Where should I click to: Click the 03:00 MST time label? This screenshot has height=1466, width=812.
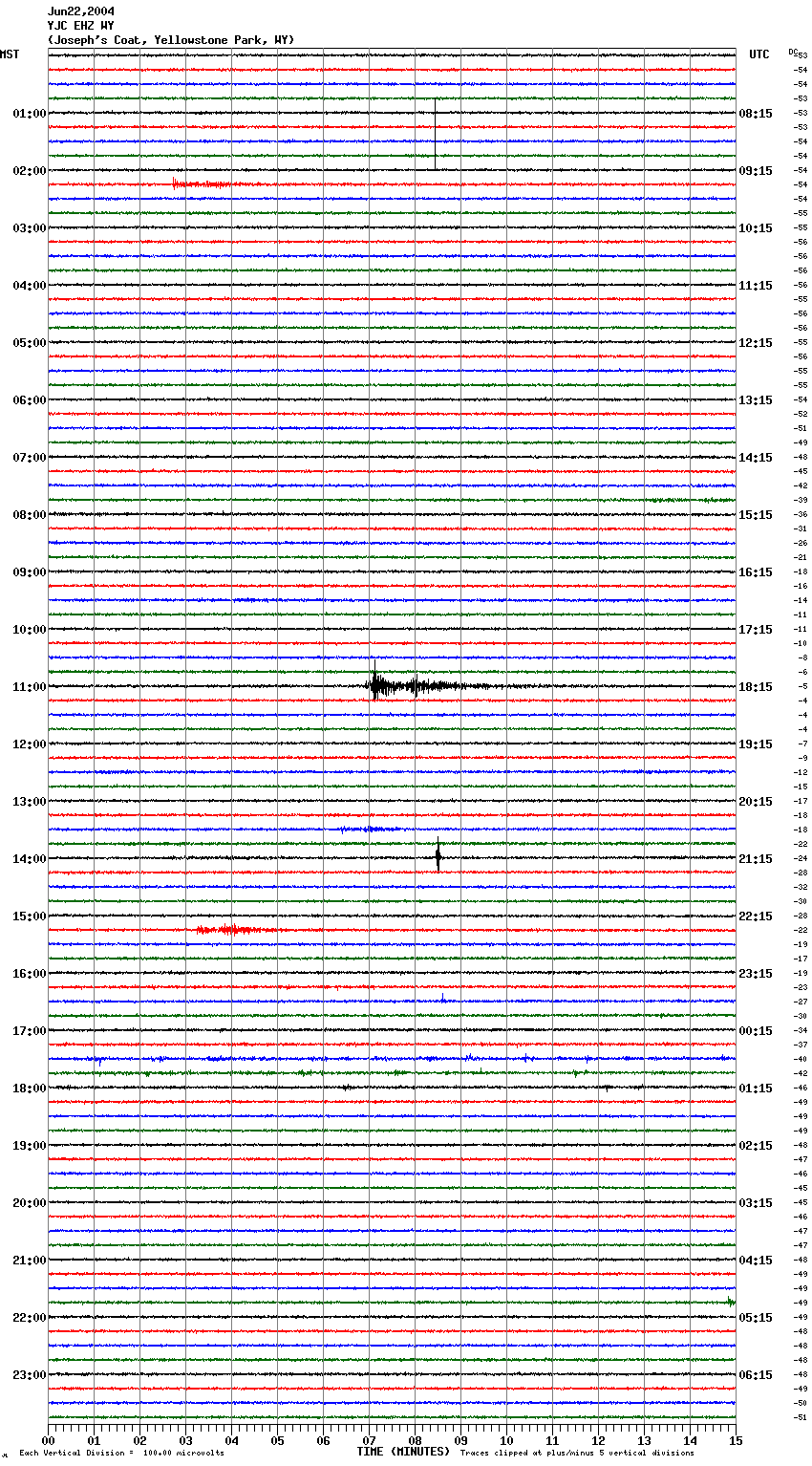pos(30,228)
